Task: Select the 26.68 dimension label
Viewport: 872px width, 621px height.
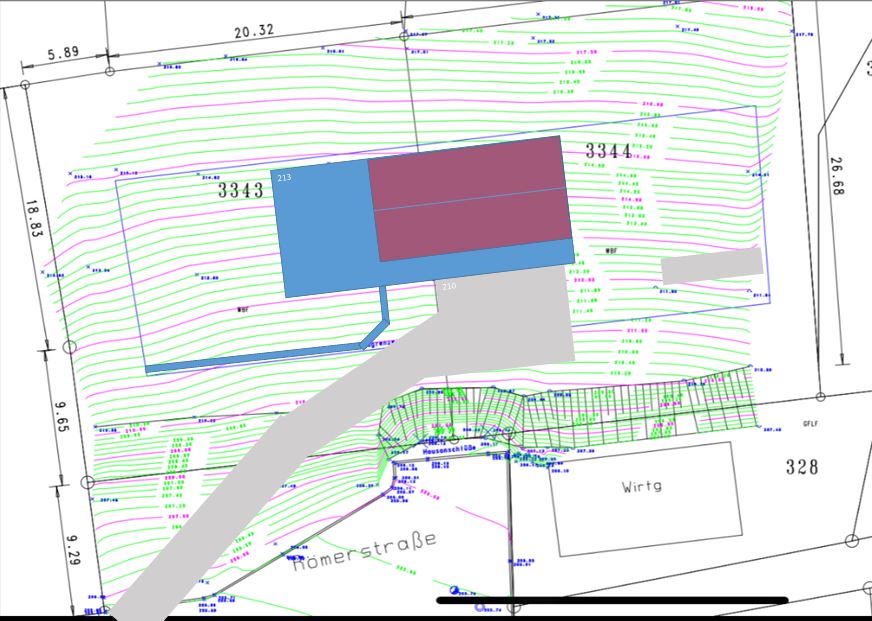Action: (839, 178)
